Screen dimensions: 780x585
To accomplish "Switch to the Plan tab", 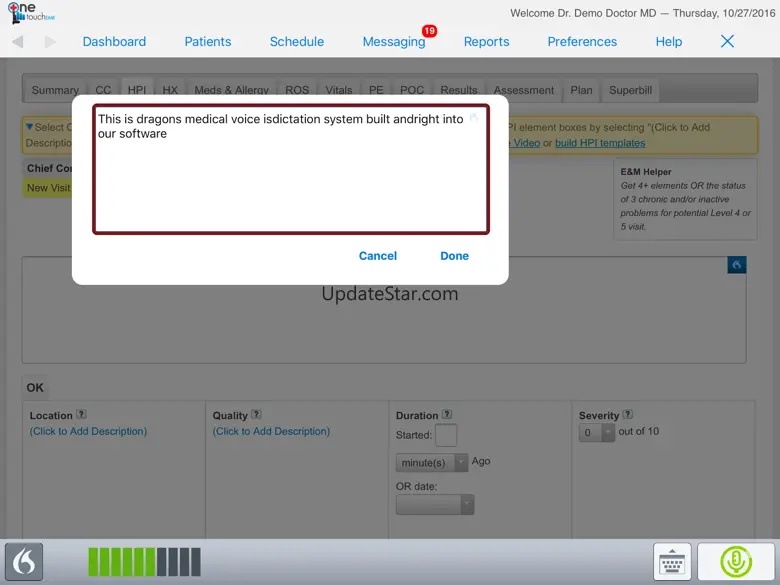I will click(581, 90).
